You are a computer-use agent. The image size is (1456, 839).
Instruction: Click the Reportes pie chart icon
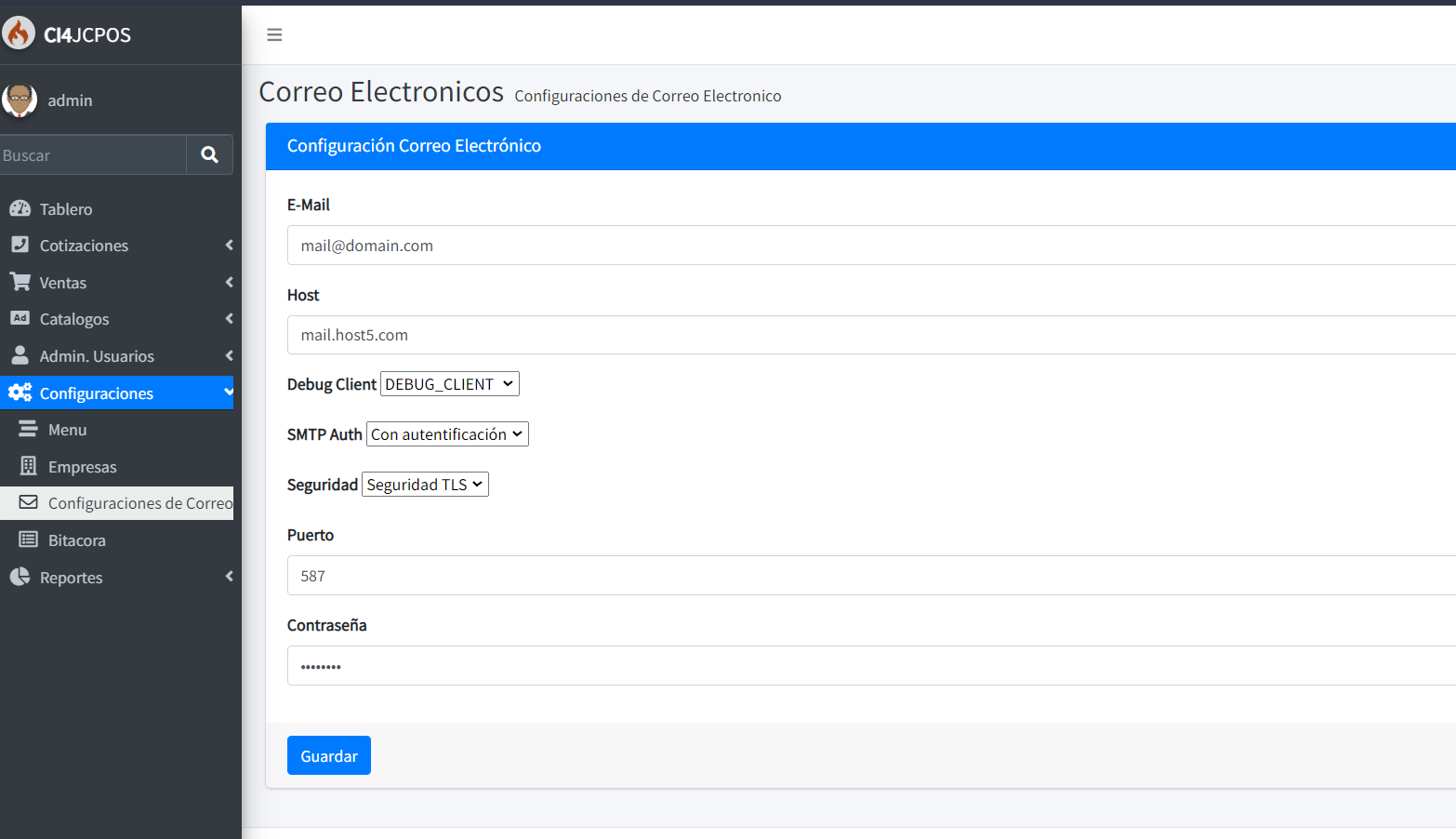[x=20, y=577]
